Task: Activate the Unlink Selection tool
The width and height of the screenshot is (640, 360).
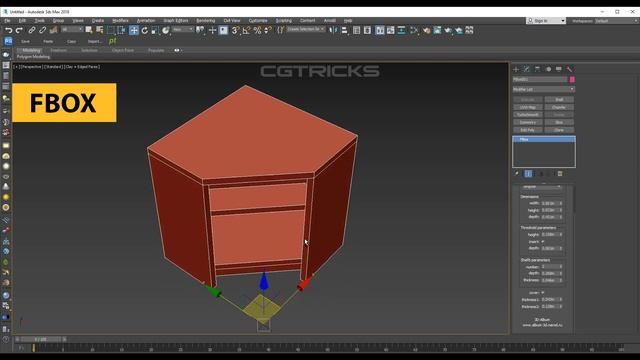Action: pos(42,30)
